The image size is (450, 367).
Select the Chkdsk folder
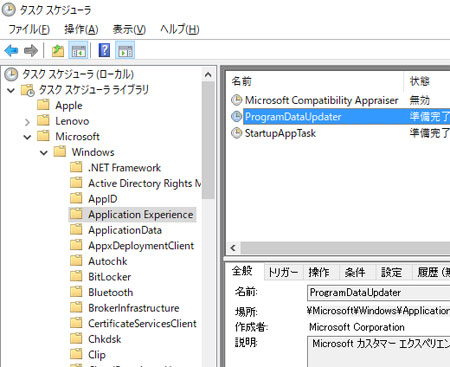tap(96, 339)
